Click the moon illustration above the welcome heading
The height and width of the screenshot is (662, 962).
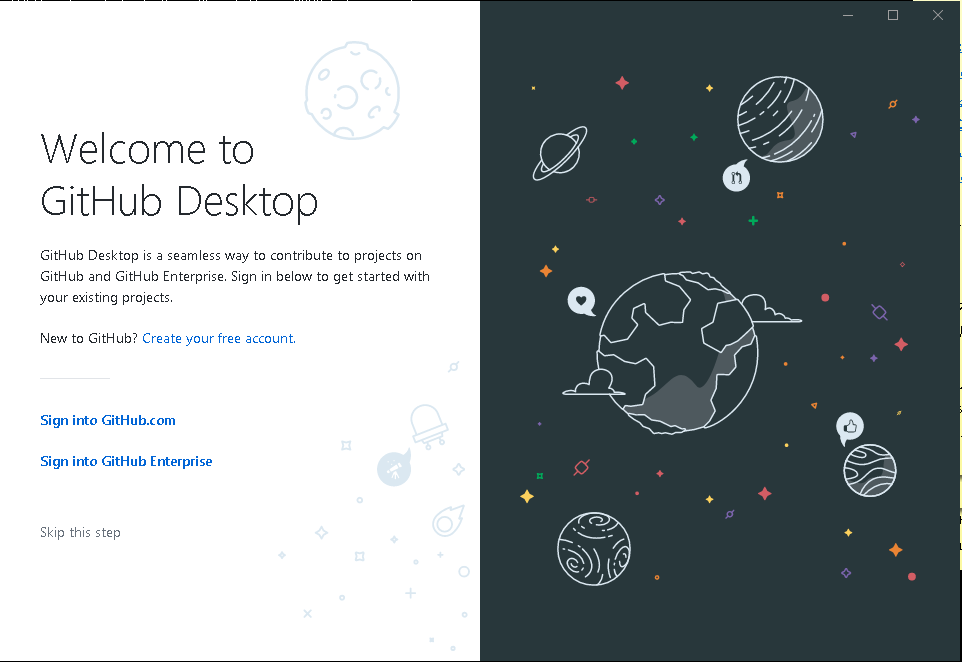[x=352, y=90]
